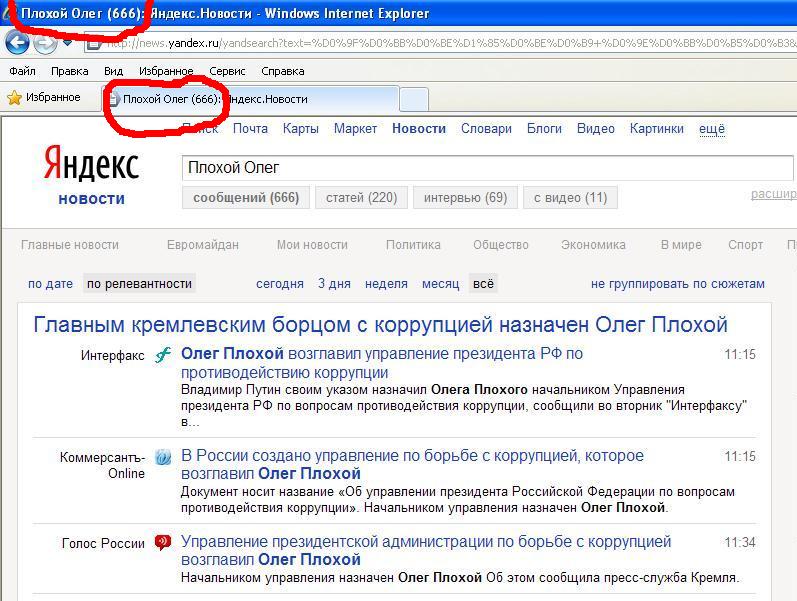Click the Коммерсантъ-Online source name

pos(103,465)
